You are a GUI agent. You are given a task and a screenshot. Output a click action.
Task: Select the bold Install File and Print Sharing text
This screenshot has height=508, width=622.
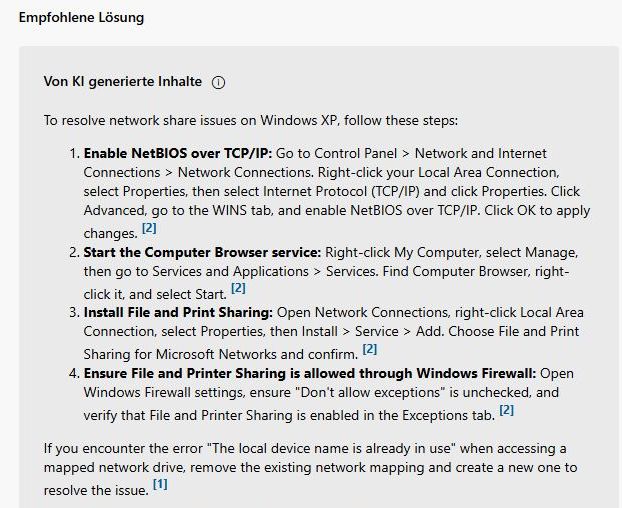click(x=178, y=312)
